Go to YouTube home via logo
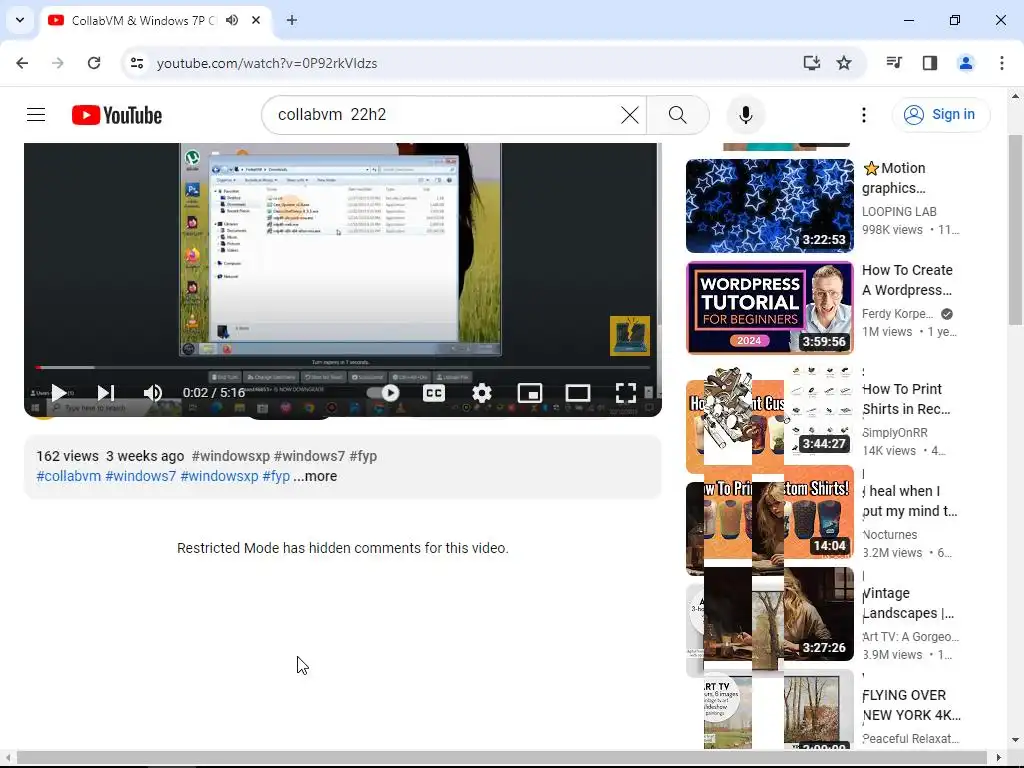Image resolution: width=1024 pixels, height=768 pixels. [x=117, y=115]
